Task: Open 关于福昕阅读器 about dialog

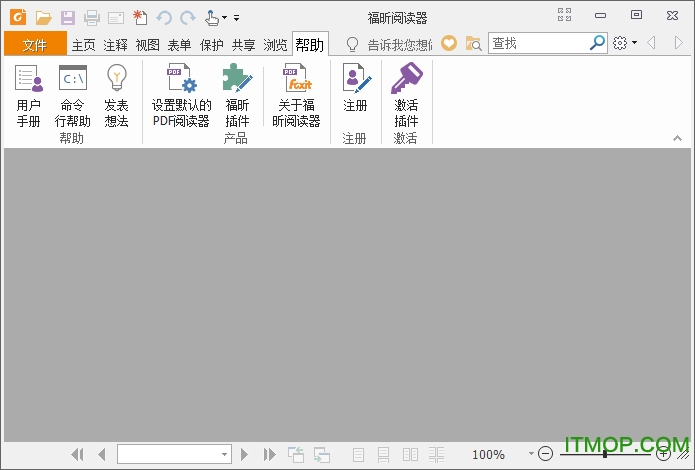Action: point(297,95)
